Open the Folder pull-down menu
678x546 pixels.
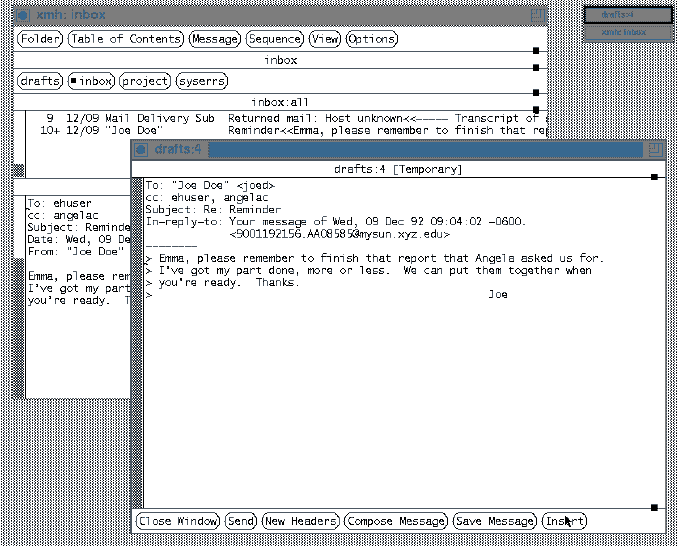(x=40, y=39)
